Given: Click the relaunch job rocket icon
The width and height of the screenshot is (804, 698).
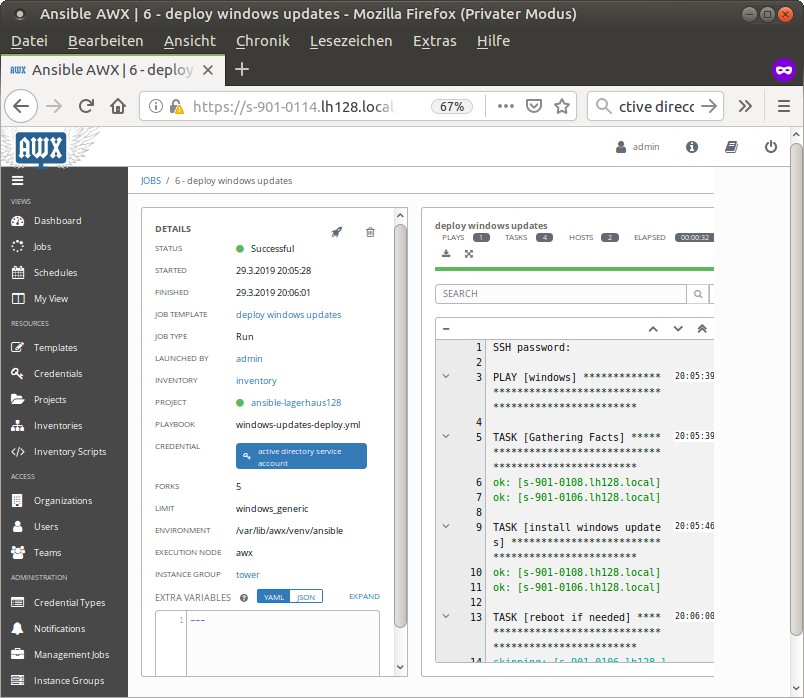Looking at the screenshot, I should pyautogui.click(x=336, y=232).
